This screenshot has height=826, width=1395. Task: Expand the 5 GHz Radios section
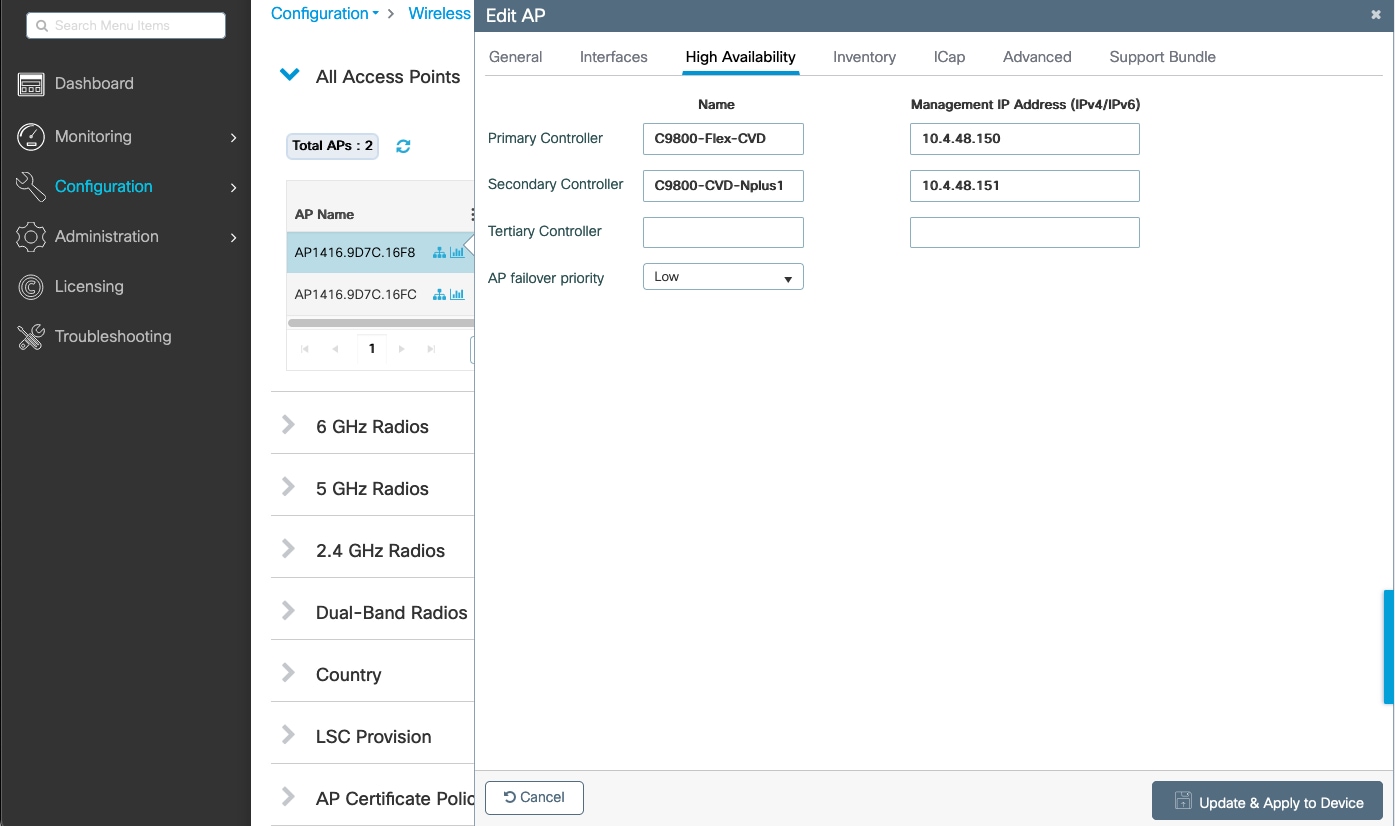pyautogui.click(x=289, y=487)
